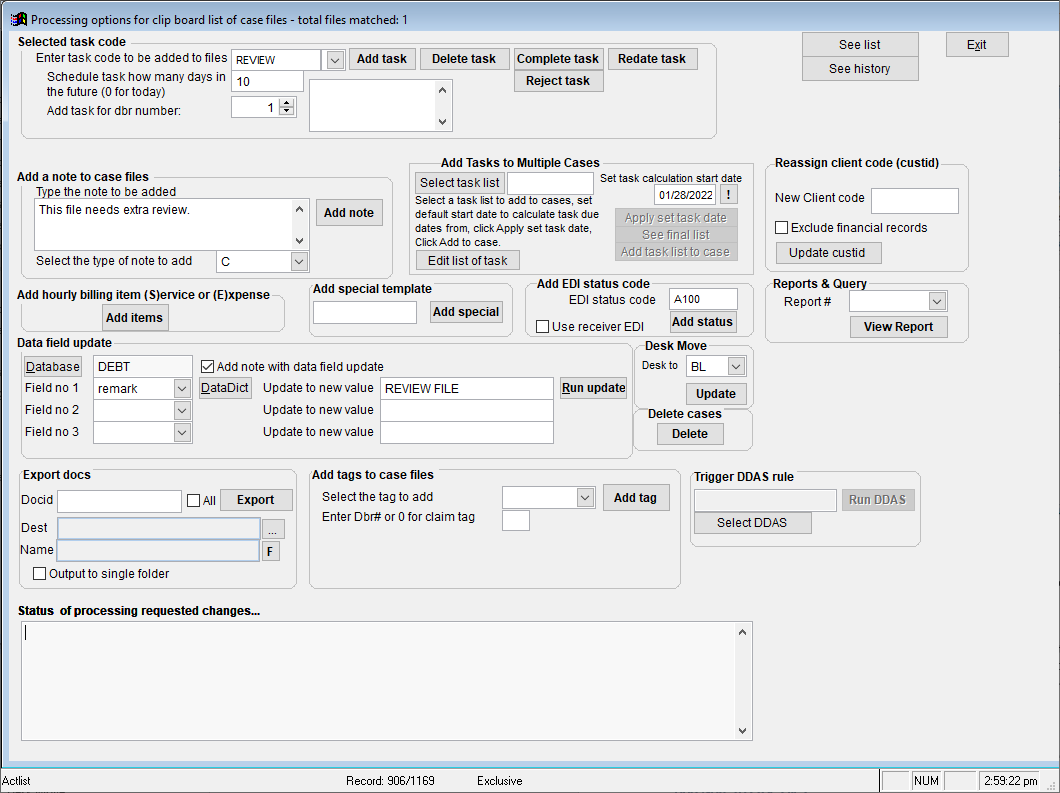Screen dimensions: 1060x793
Task: Click the exclamation mark date button
Action: tap(728, 195)
